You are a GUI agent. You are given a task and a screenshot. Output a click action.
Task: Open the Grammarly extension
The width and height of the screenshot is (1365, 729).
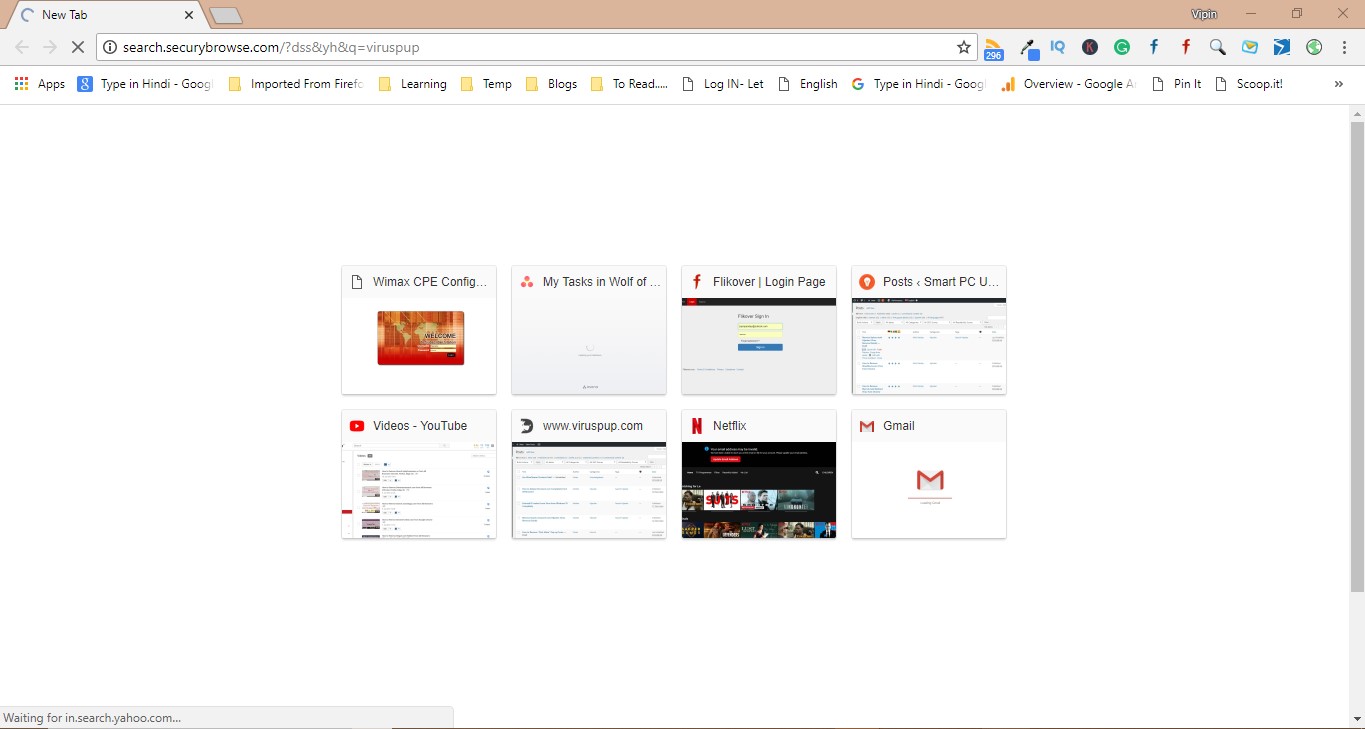click(1121, 47)
